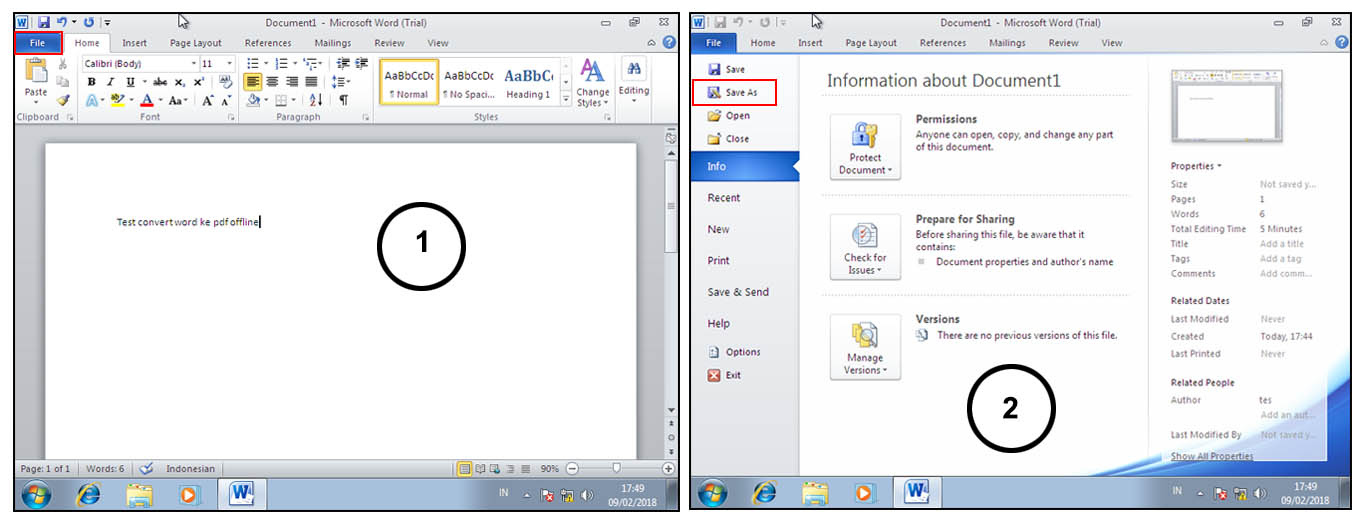
Task: Toggle Subscript formatting
Action: [x=180, y=82]
